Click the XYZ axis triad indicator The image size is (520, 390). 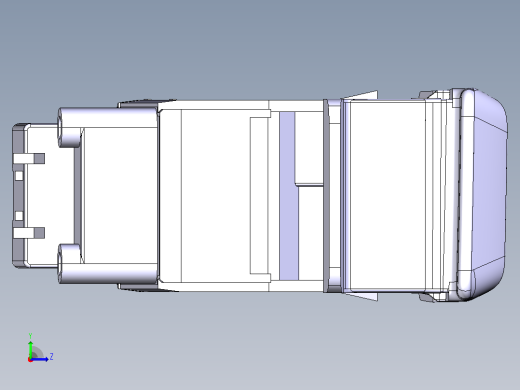(x=40, y=348)
